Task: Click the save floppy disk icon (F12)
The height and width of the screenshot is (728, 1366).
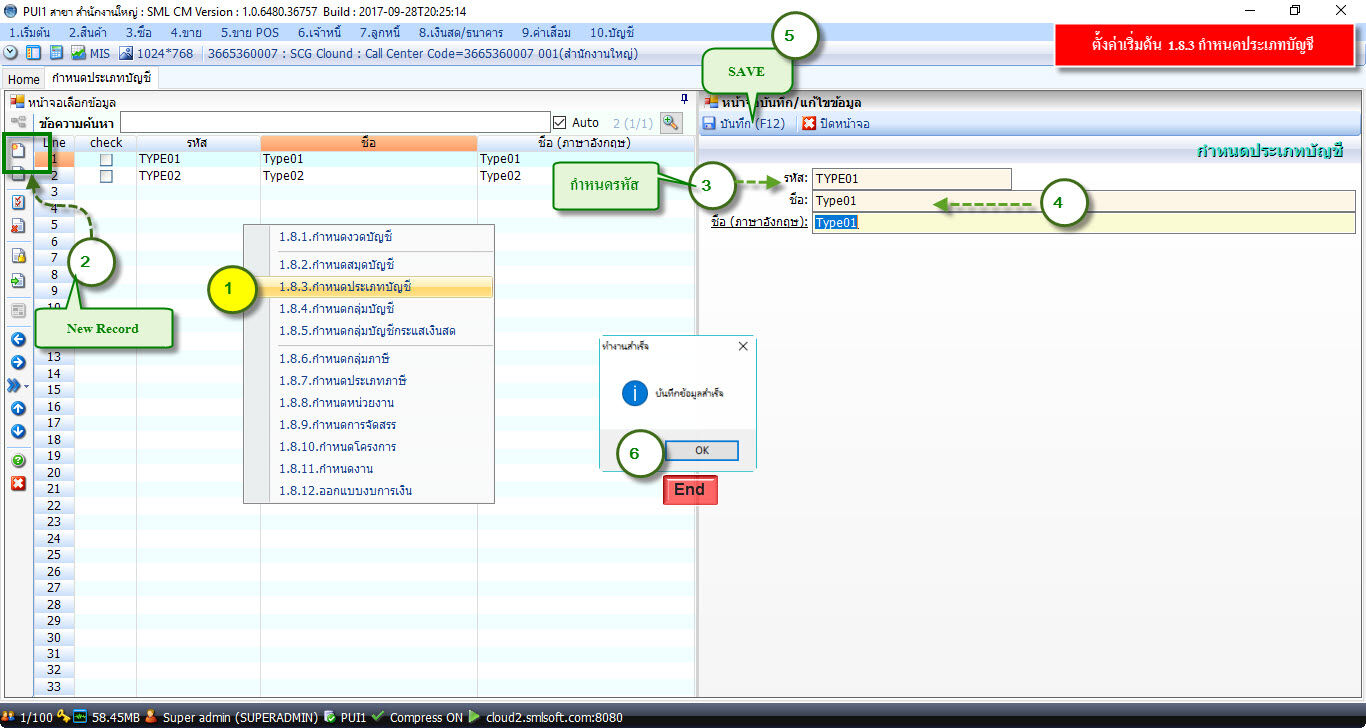Action: (709, 123)
